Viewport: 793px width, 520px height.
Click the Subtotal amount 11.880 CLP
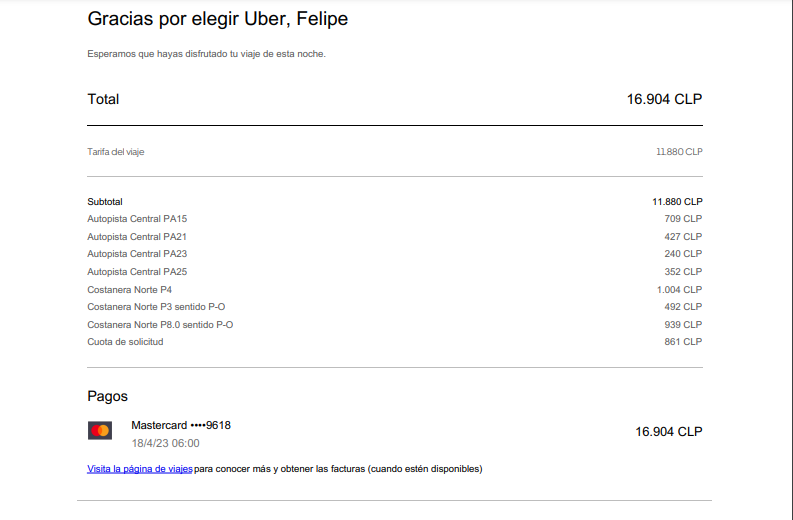click(x=677, y=202)
